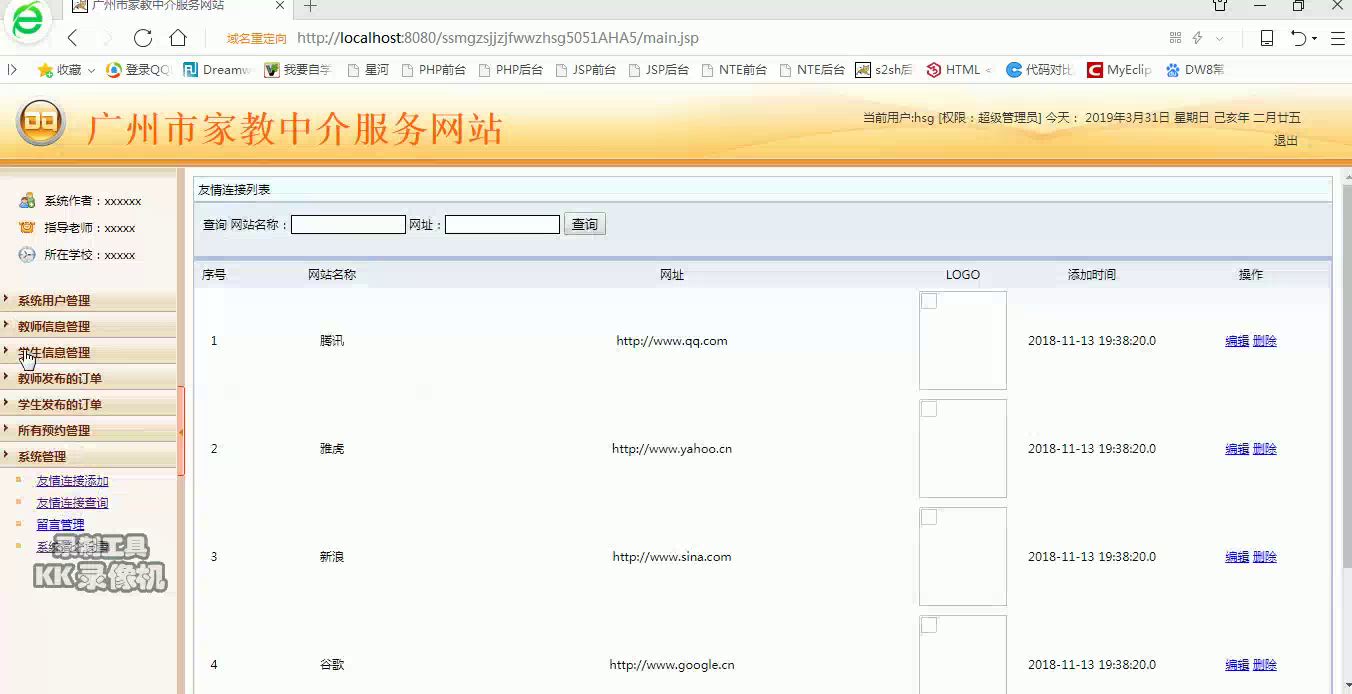Screen dimensions: 1352x694
Task: Expand bookmarks sidebar arrow at left
Action: [12, 70]
